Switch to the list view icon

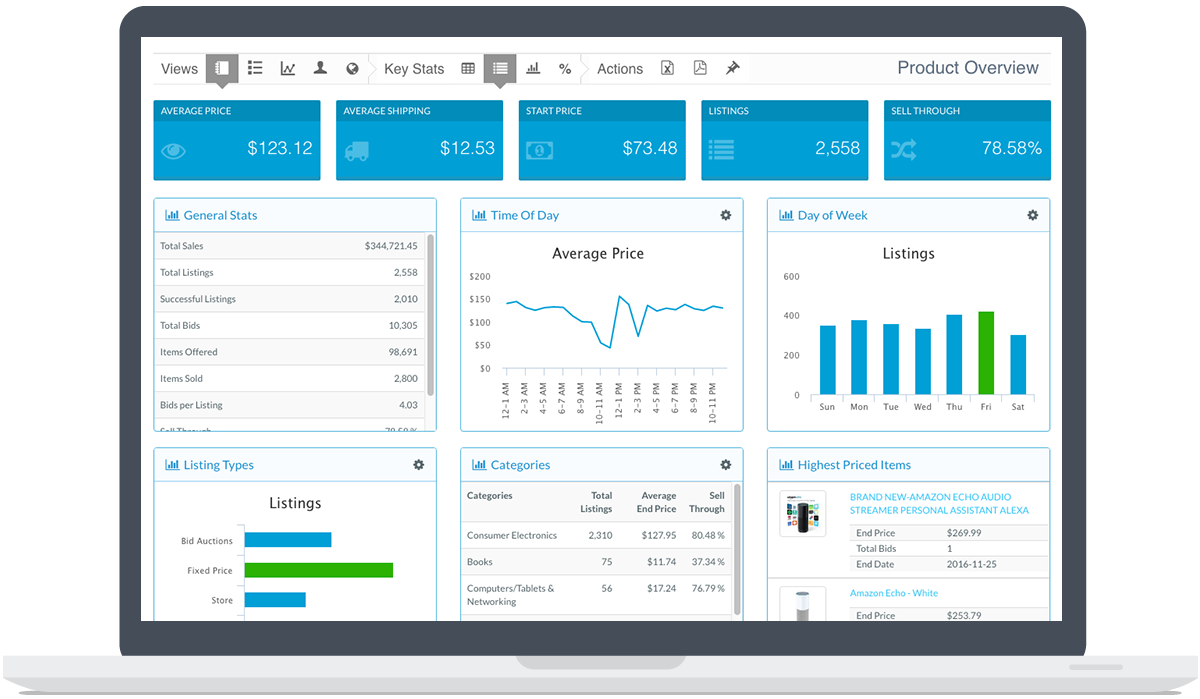click(255, 68)
